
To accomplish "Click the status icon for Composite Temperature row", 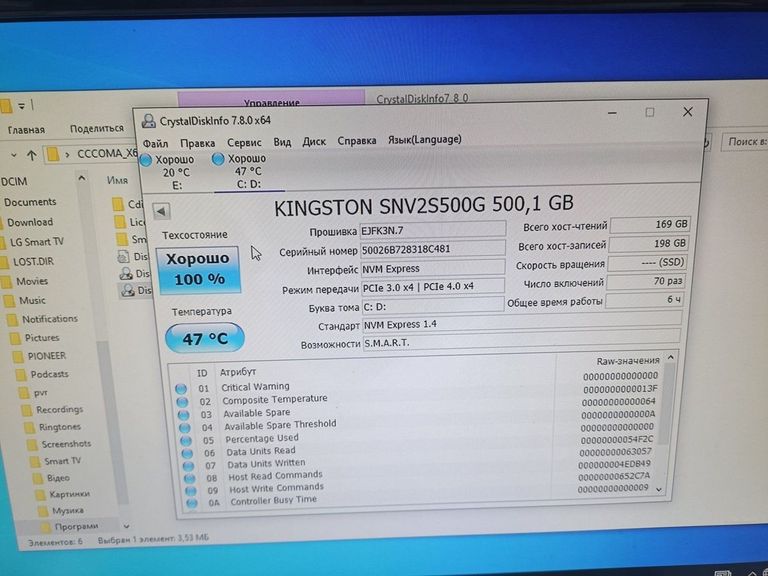I will tap(182, 402).
